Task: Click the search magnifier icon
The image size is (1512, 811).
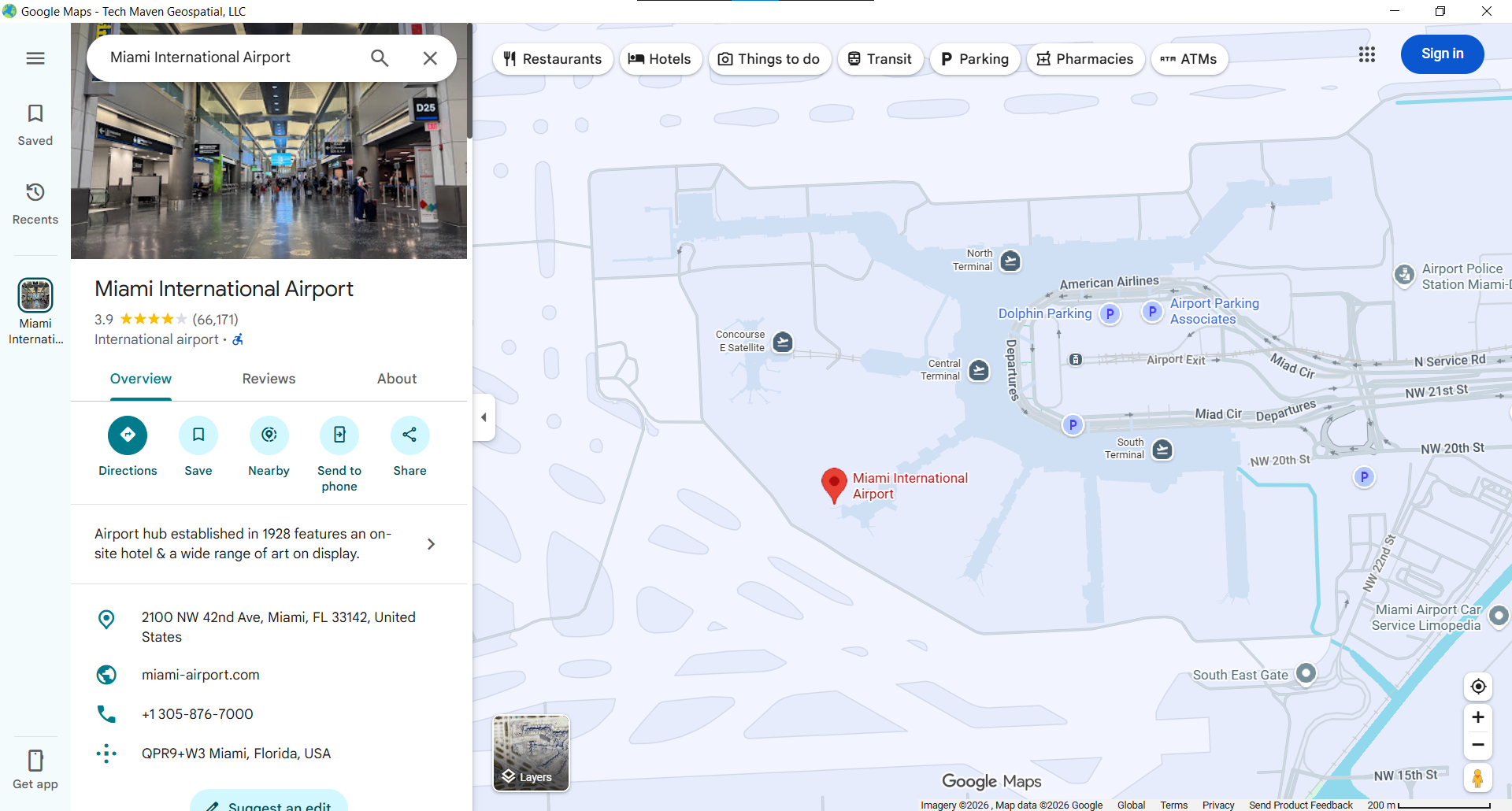Action: tap(380, 58)
